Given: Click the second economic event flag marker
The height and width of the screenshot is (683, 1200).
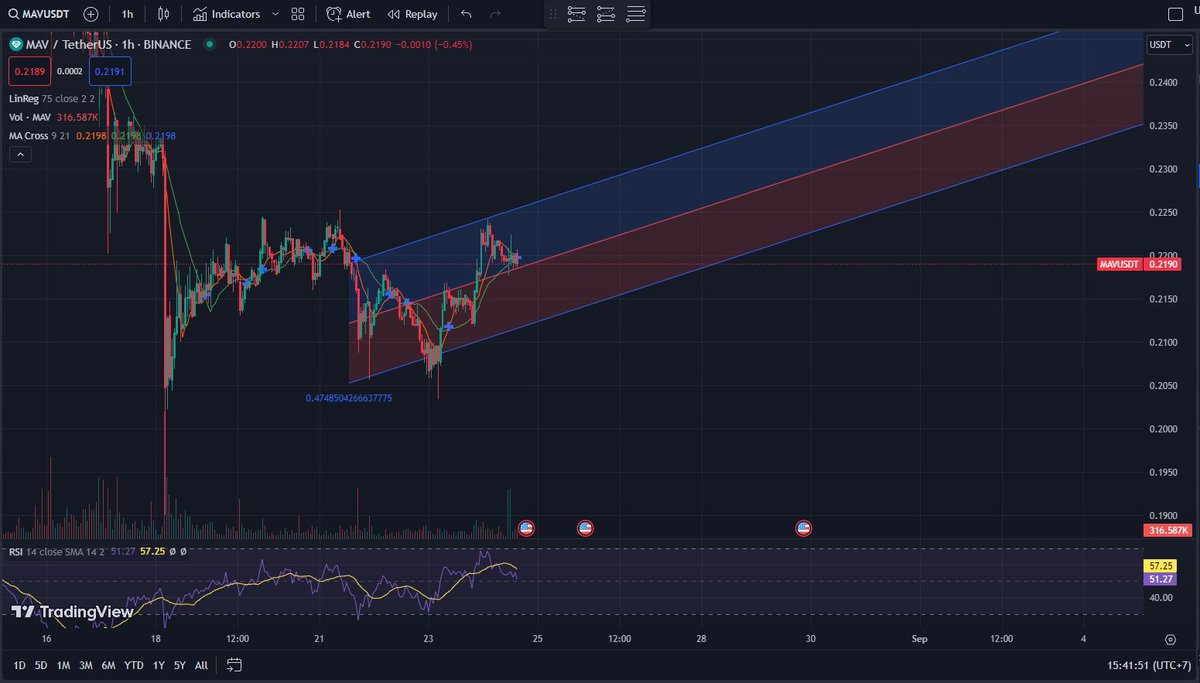Looking at the screenshot, I should 586,527.
